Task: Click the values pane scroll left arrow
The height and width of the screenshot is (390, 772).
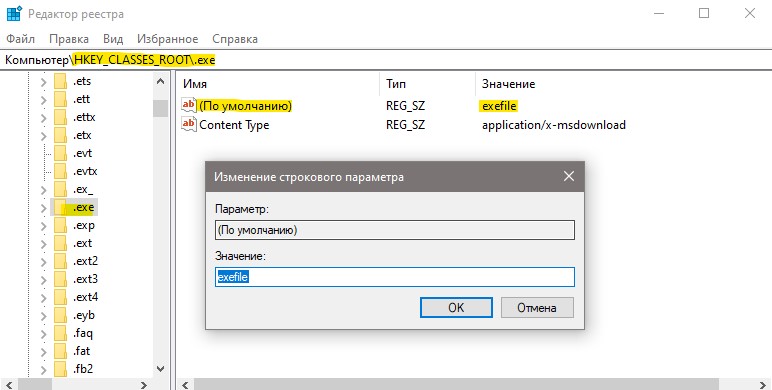Action: point(186,385)
